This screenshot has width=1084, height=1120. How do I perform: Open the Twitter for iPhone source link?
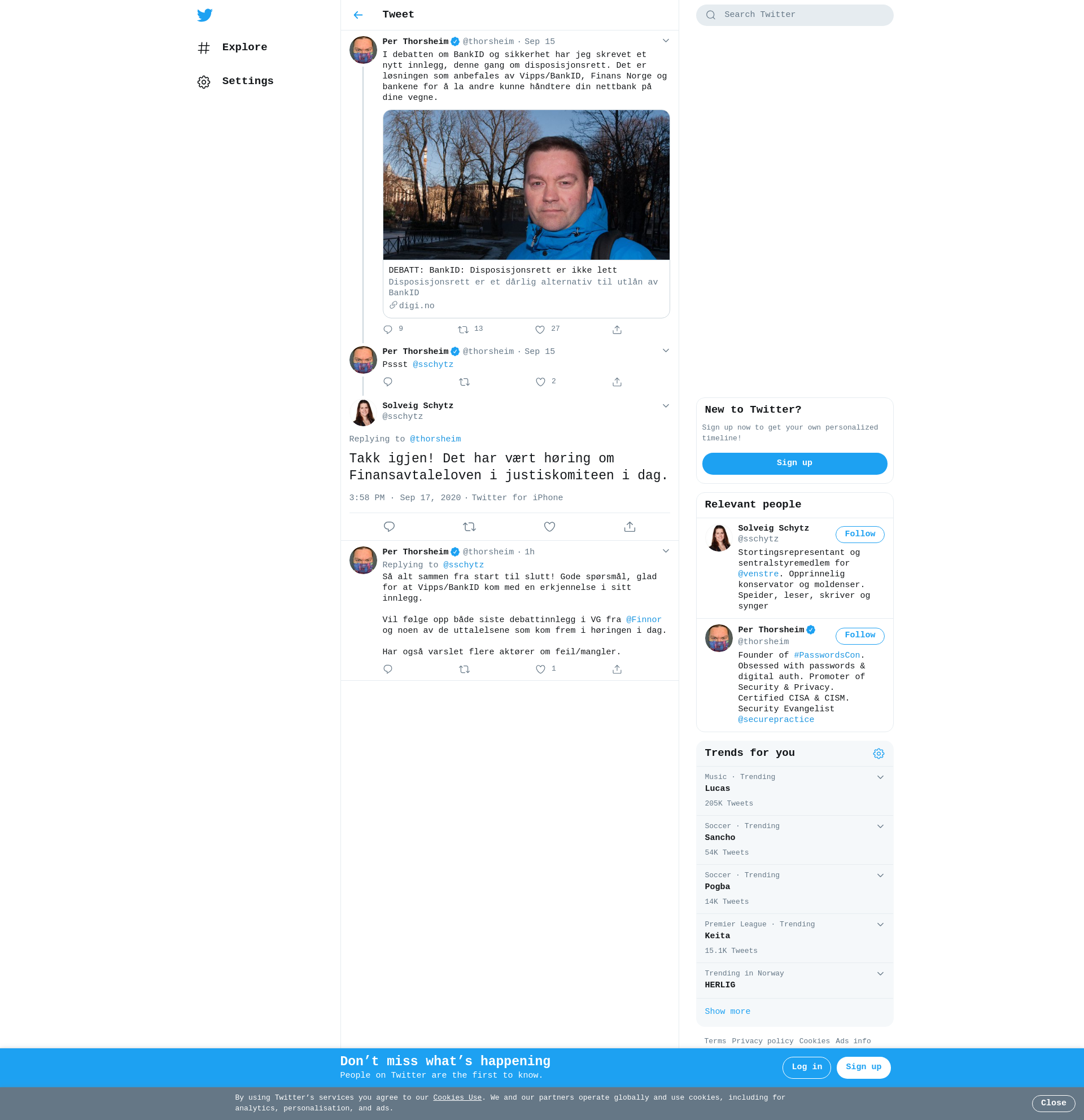517,498
